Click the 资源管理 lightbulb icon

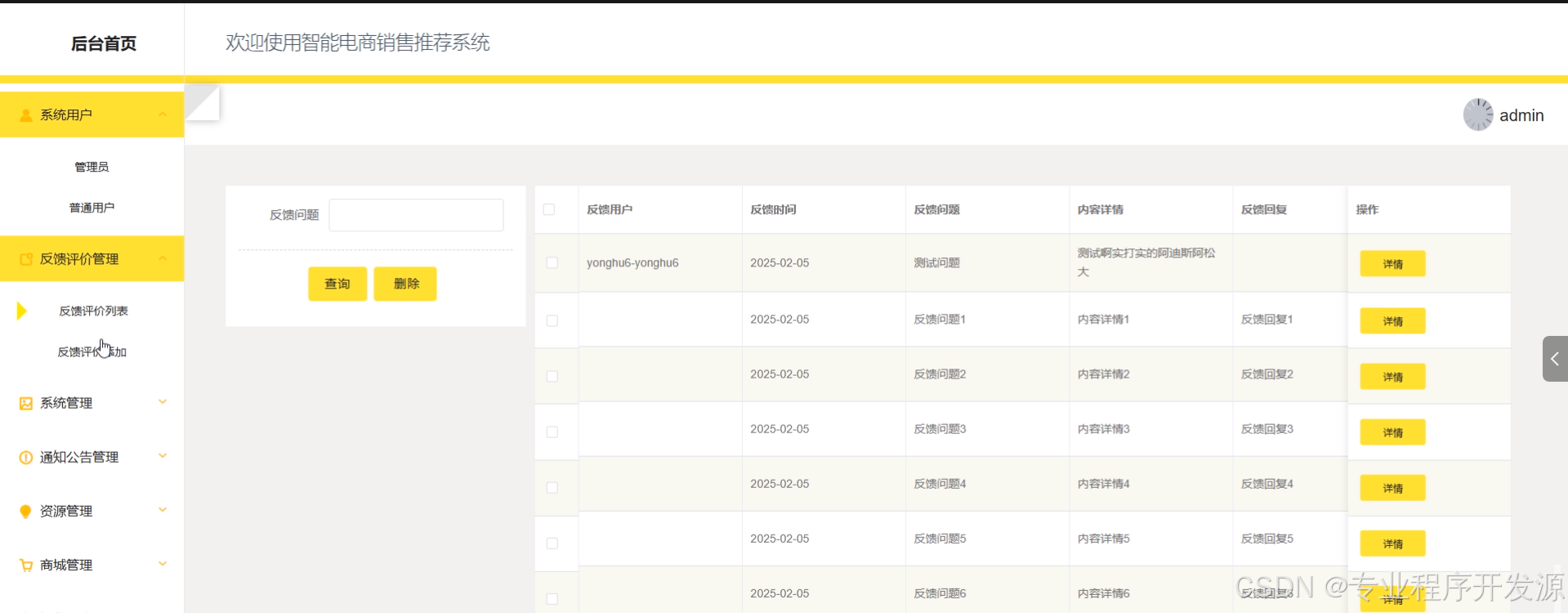coord(25,511)
